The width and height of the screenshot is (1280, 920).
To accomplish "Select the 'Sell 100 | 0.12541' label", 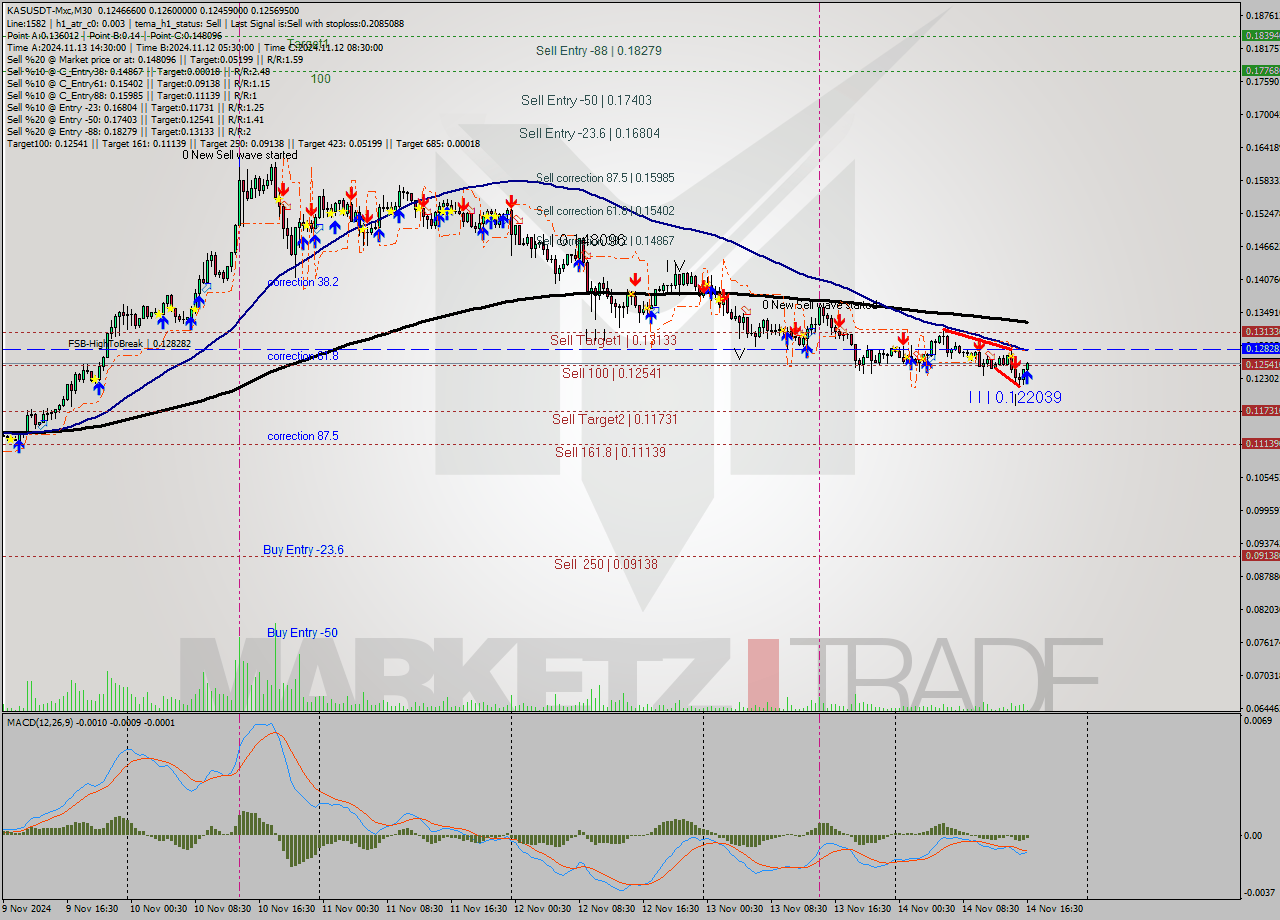I will (x=612, y=373).
